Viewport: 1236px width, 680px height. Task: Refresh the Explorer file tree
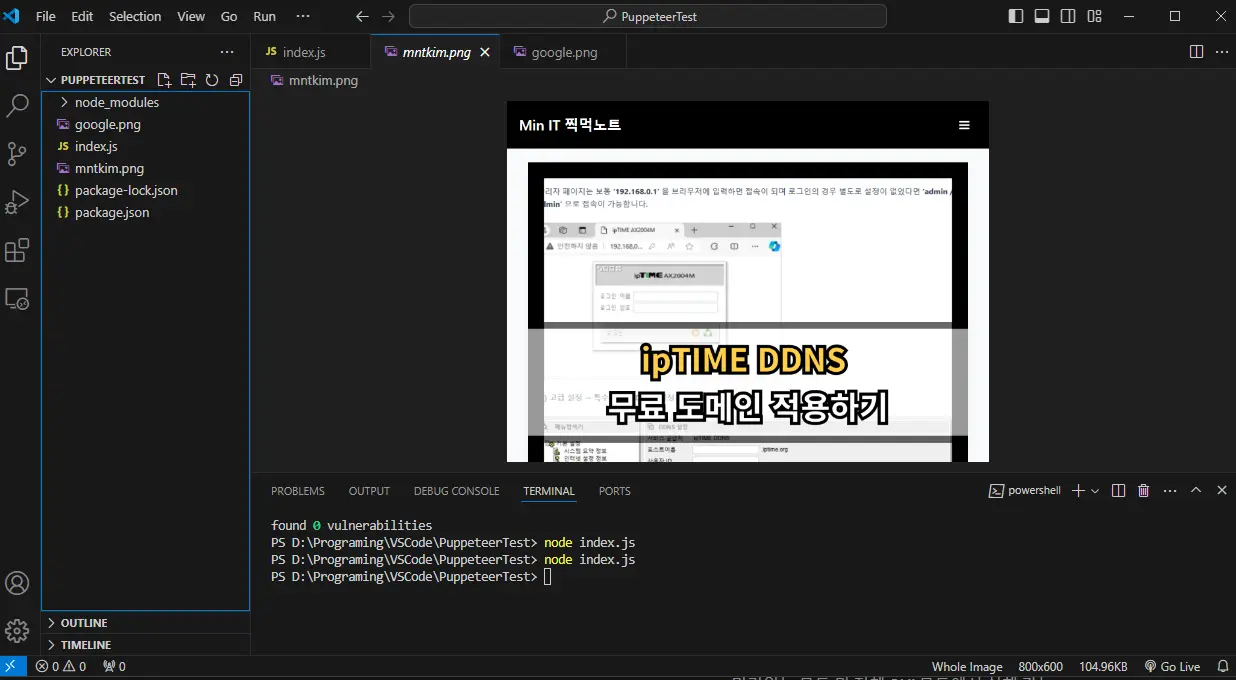(x=212, y=80)
